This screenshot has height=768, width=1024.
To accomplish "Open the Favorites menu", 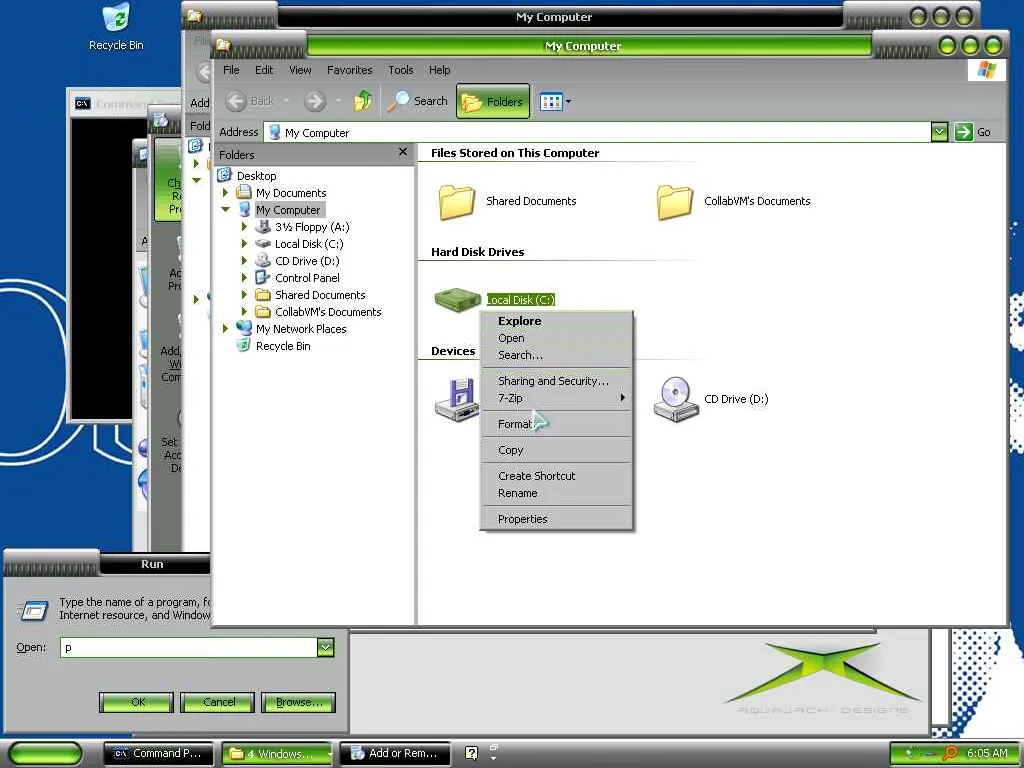I will [x=349, y=70].
